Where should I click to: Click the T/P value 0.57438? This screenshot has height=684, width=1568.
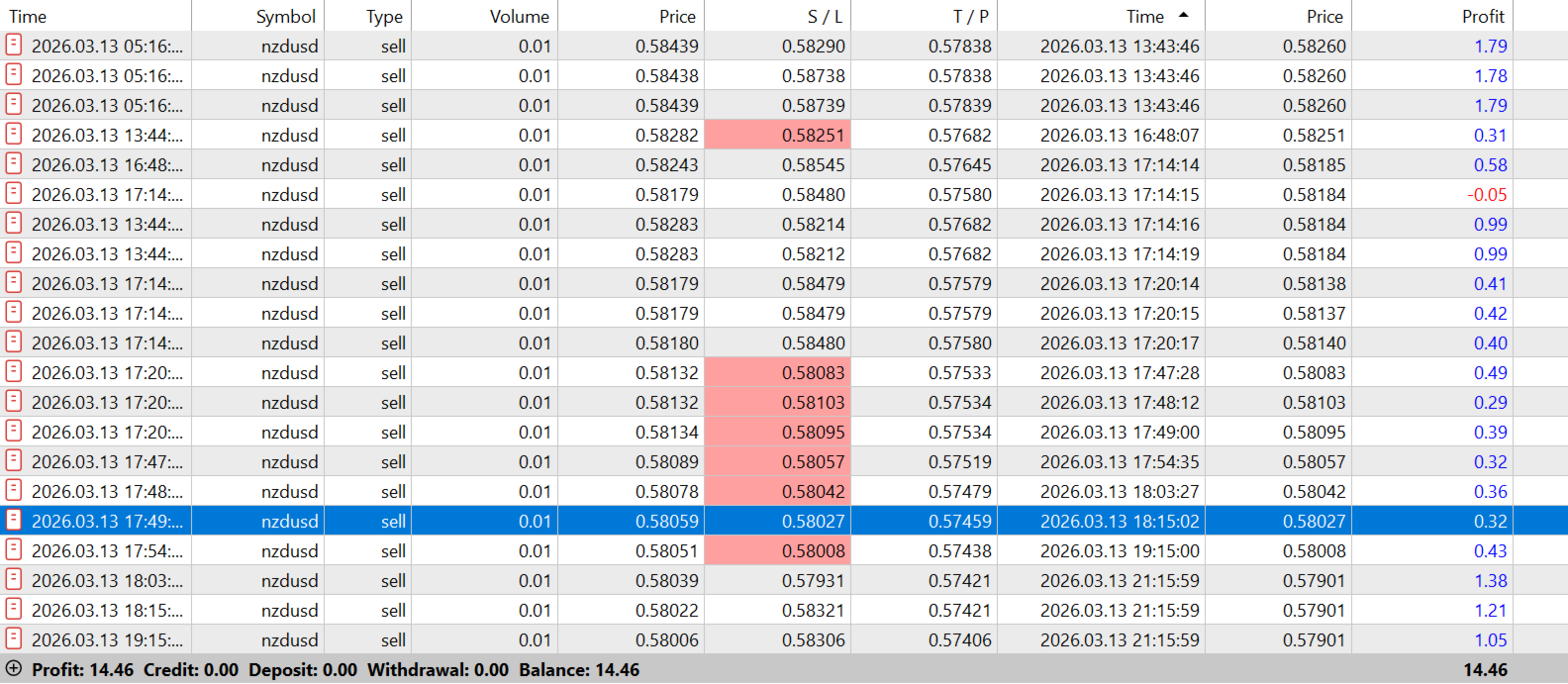[x=960, y=550]
